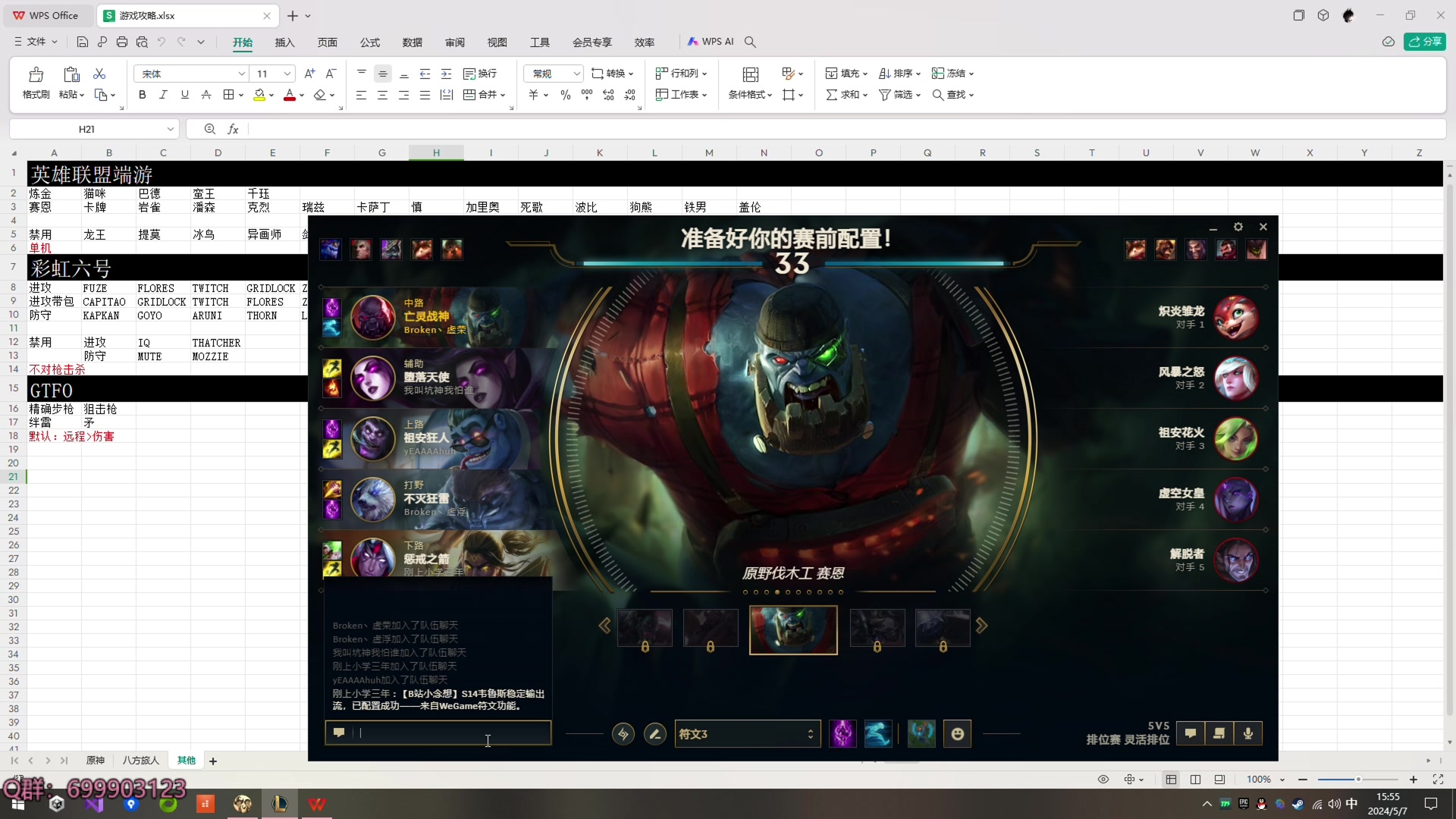Open the emote selector smiley icon
Image resolution: width=1456 pixels, height=819 pixels.
pyautogui.click(x=957, y=733)
